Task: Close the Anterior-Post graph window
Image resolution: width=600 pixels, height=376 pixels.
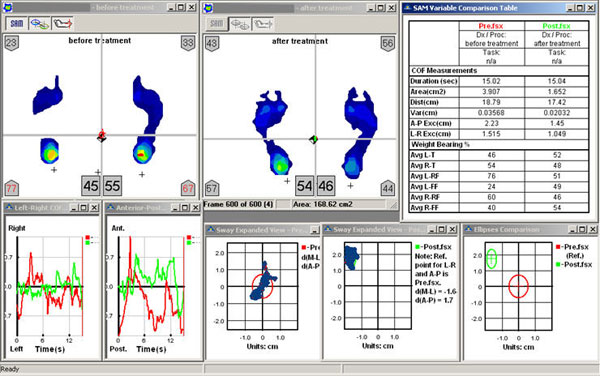Action: (x=196, y=208)
